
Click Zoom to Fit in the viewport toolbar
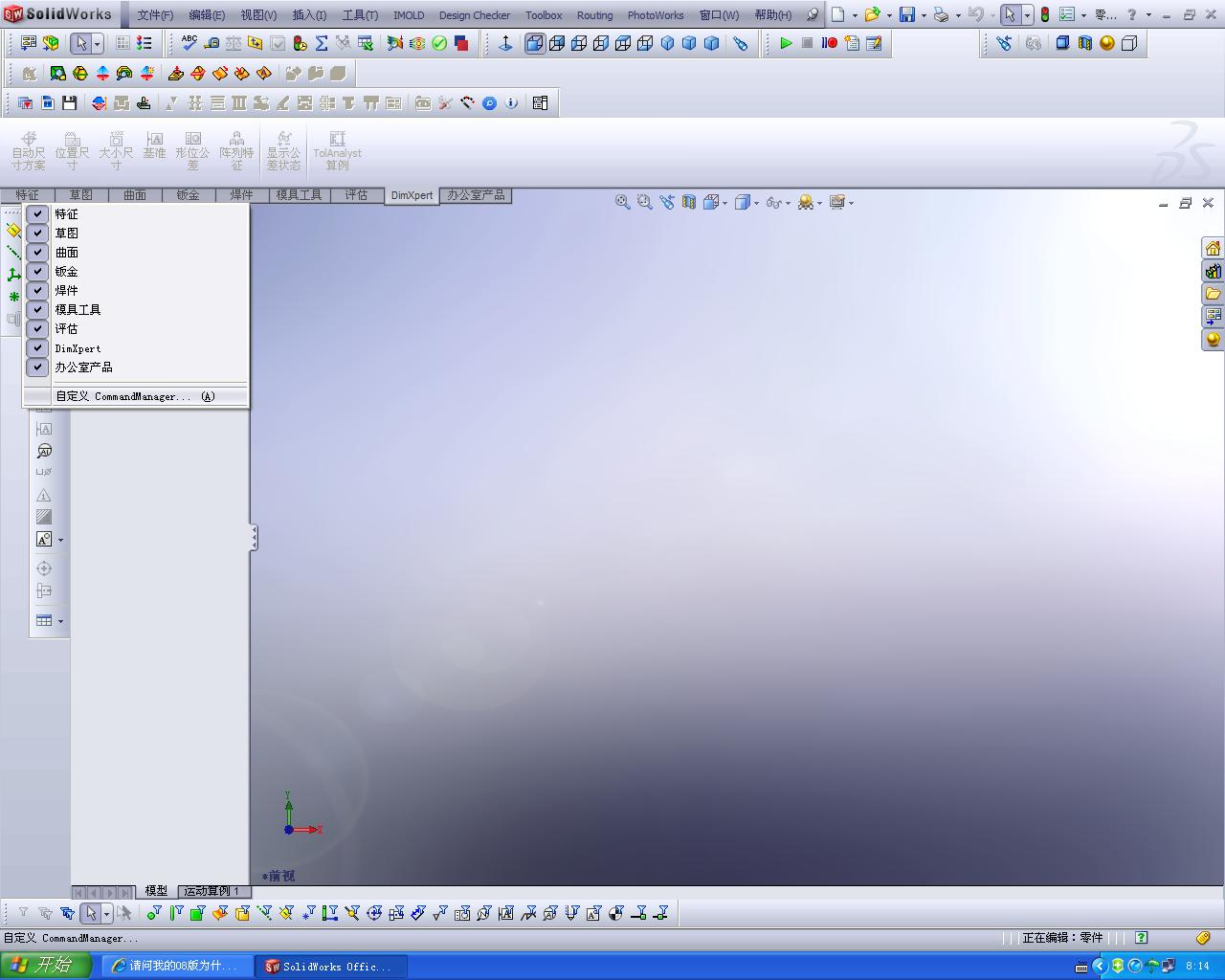tap(623, 202)
